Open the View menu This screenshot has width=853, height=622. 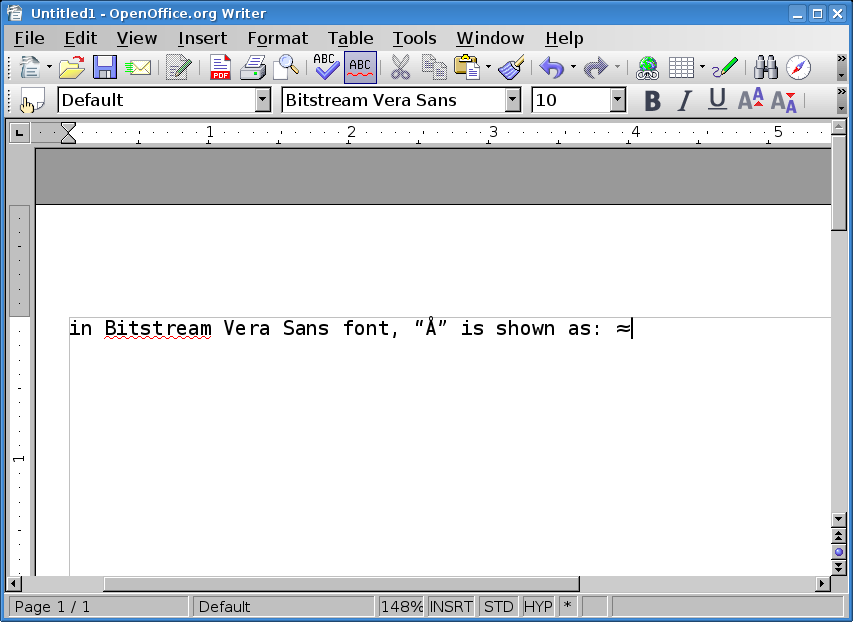pos(137,38)
